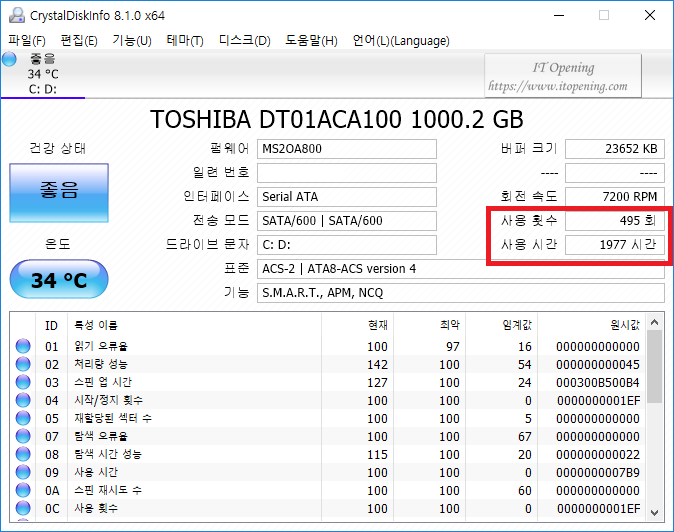Open the 도움말(H) menu

coord(311,41)
